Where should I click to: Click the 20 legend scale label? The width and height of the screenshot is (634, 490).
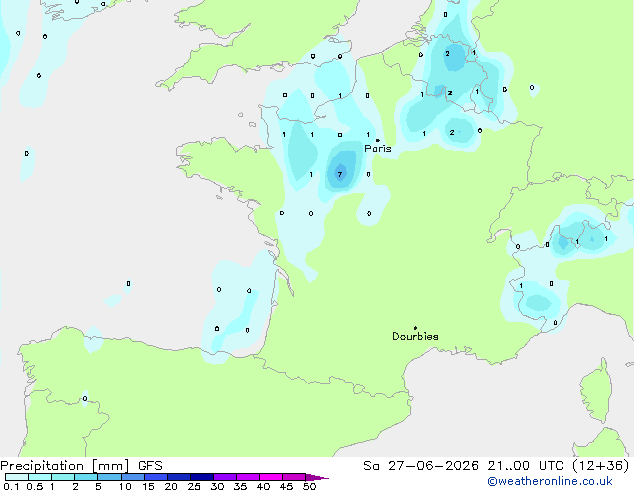(171, 486)
